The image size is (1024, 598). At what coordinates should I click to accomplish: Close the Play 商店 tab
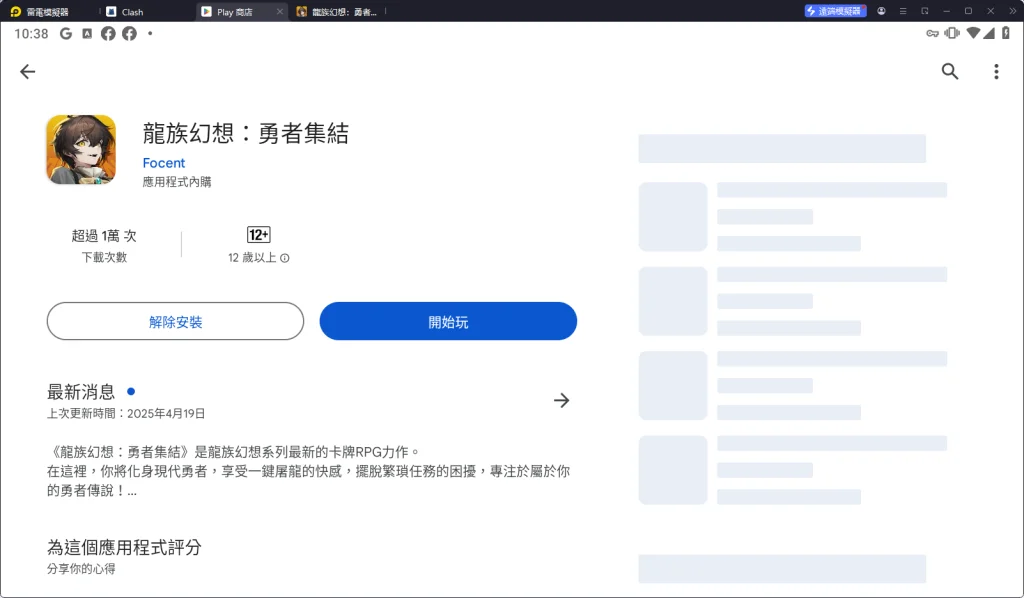[x=280, y=12]
